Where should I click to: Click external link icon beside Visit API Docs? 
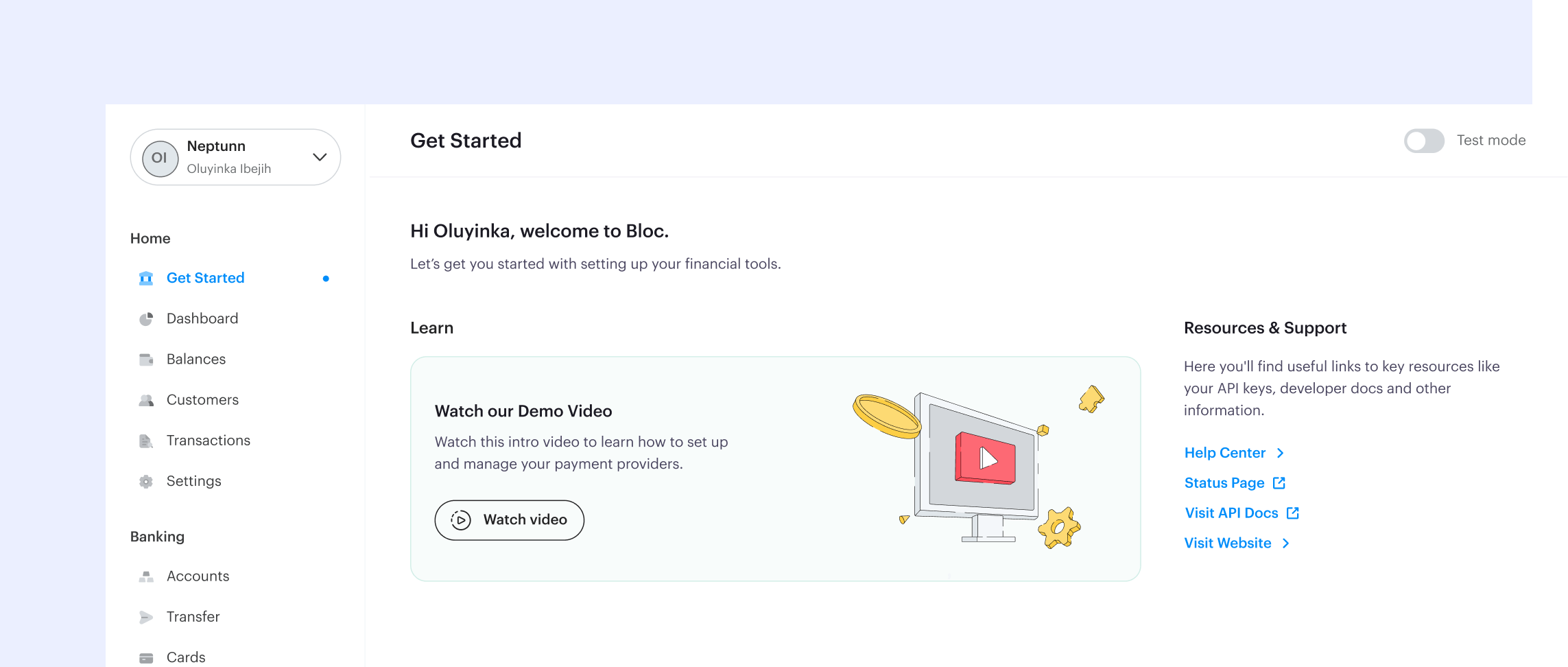(1293, 513)
